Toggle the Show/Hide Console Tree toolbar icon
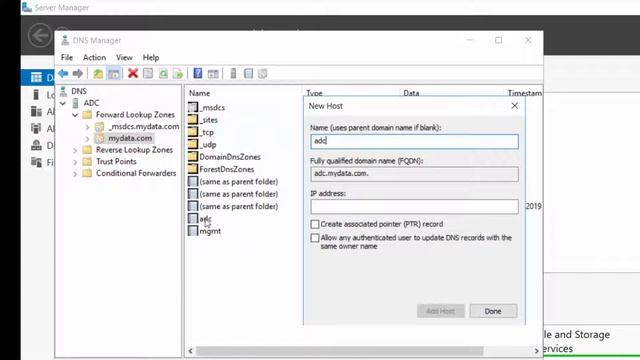The width and height of the screenshot is (640, 360). tap(113, 74)
